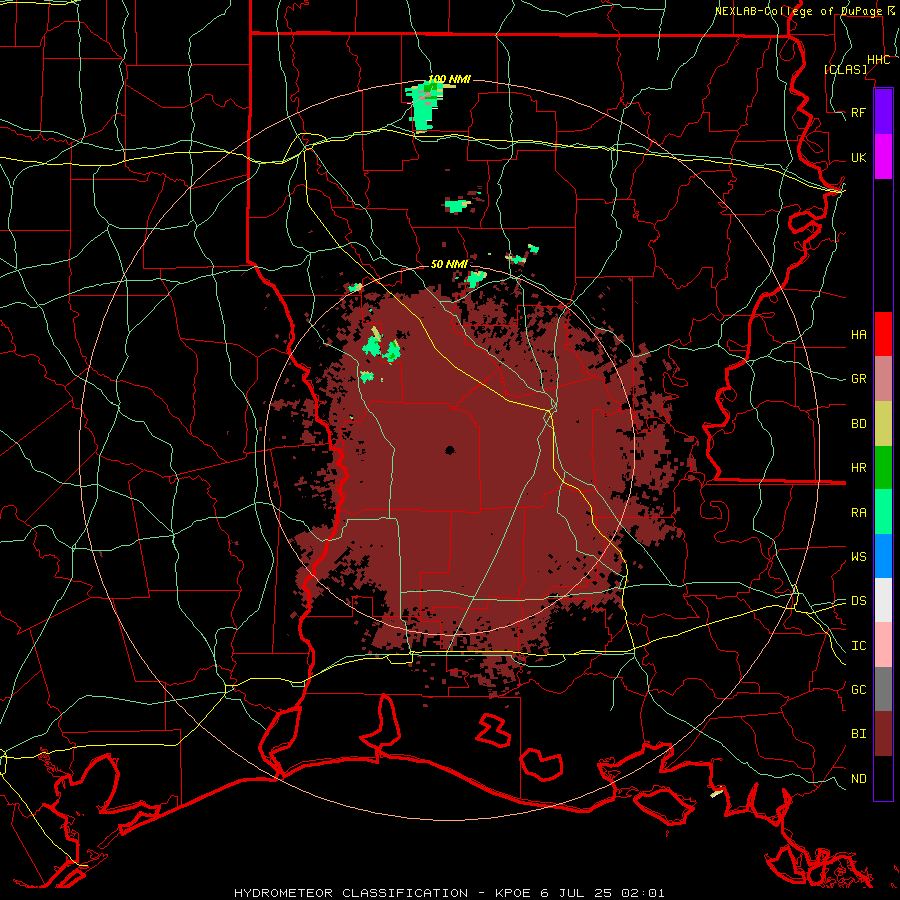Viewport: 900px width, 900px height.
Task: Click the black radar site dot at center
Action: (x=449, y=451)
